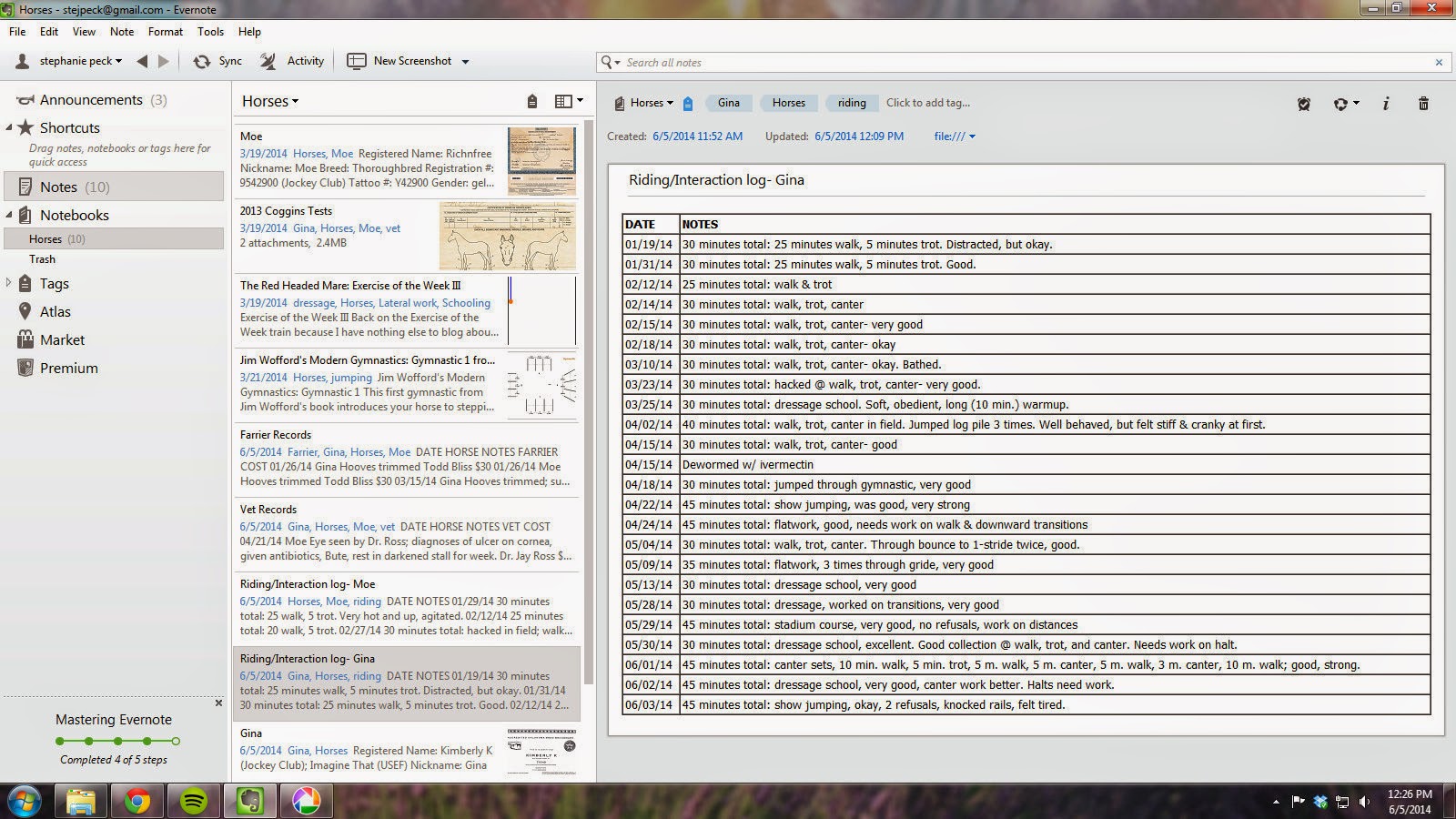Open Windows Explorer taskbar icon

81,801
